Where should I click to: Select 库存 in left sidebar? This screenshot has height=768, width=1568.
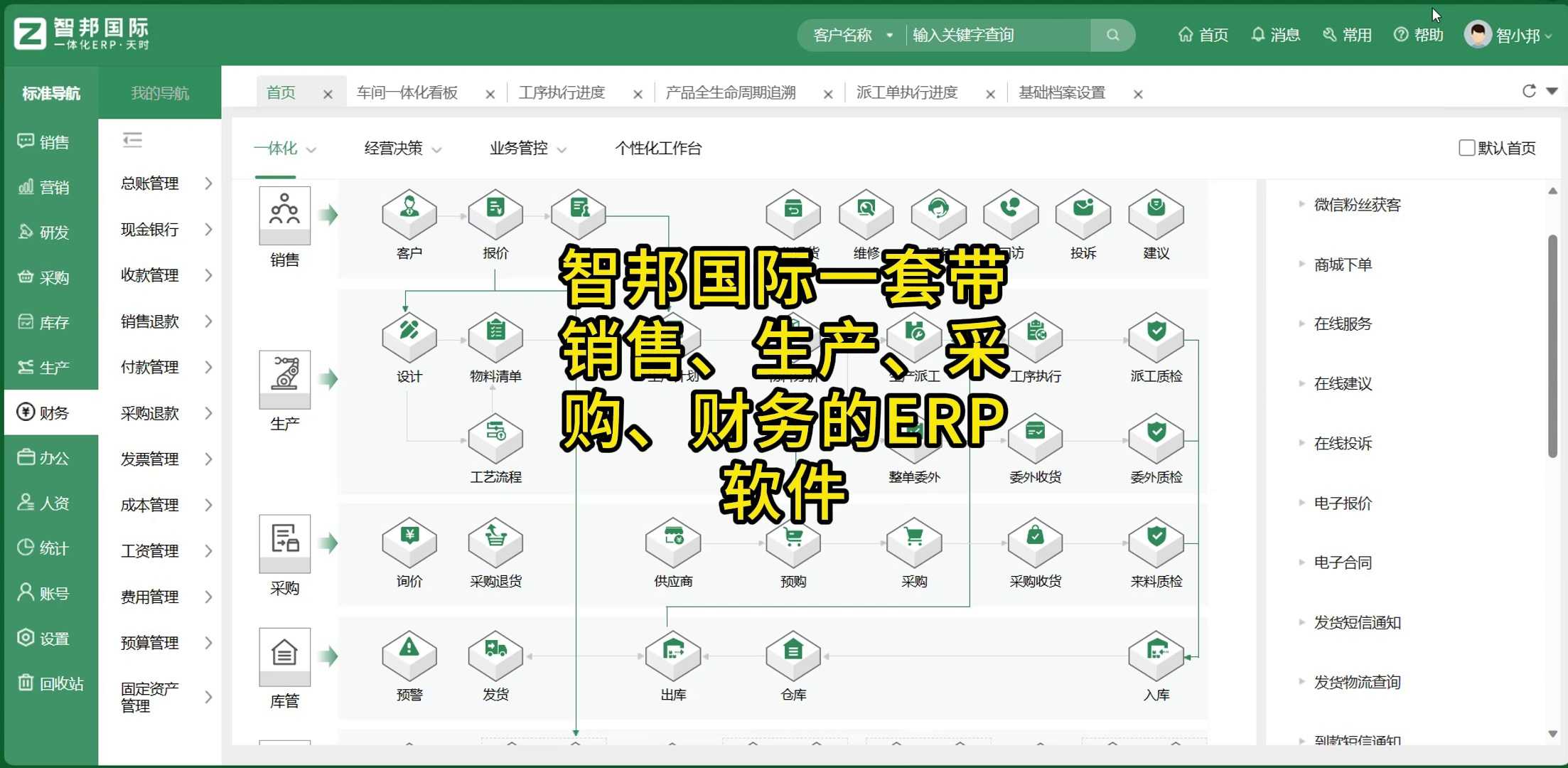pyautogui.click(x=51, y=323)
